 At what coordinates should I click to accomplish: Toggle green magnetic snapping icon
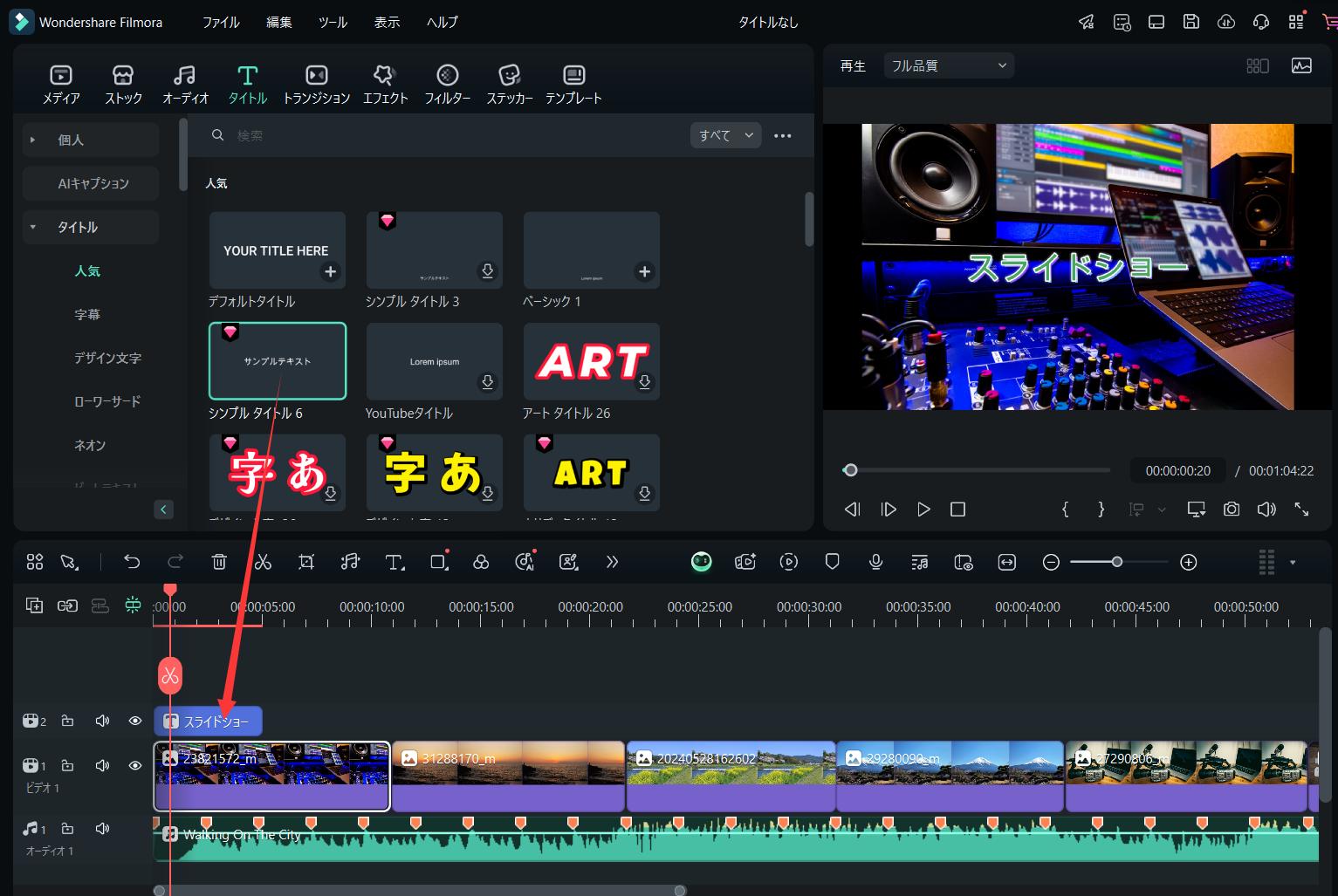133,605
